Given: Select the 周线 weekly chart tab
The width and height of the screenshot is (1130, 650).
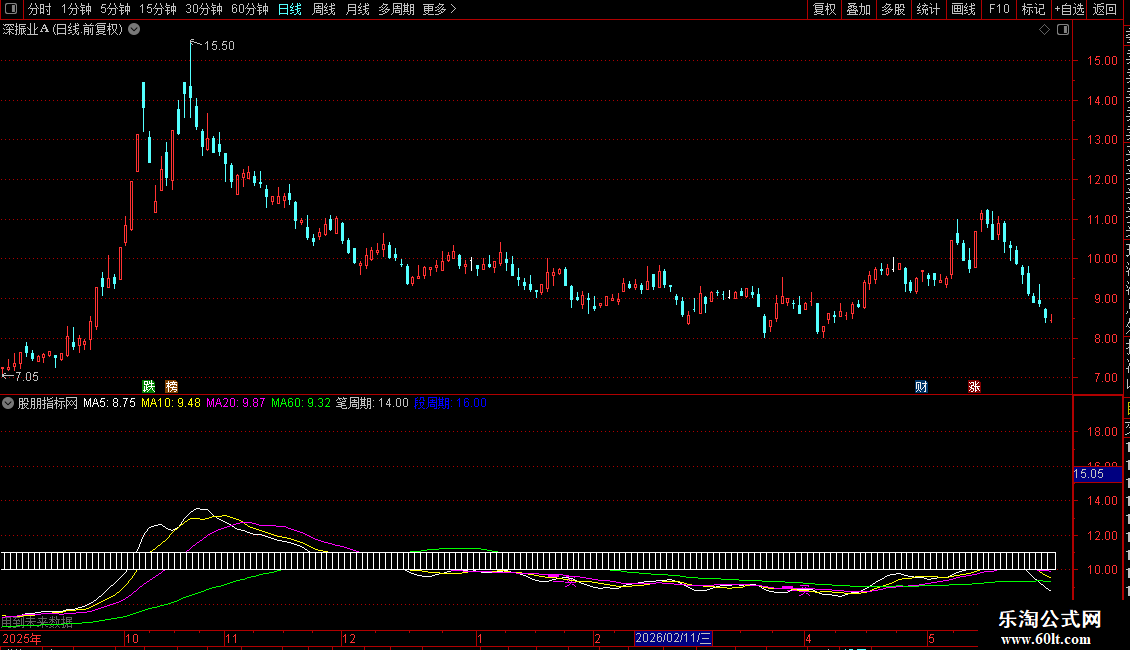Looking at the screenshot, I should pyautogui.click(x=324, y=9).
